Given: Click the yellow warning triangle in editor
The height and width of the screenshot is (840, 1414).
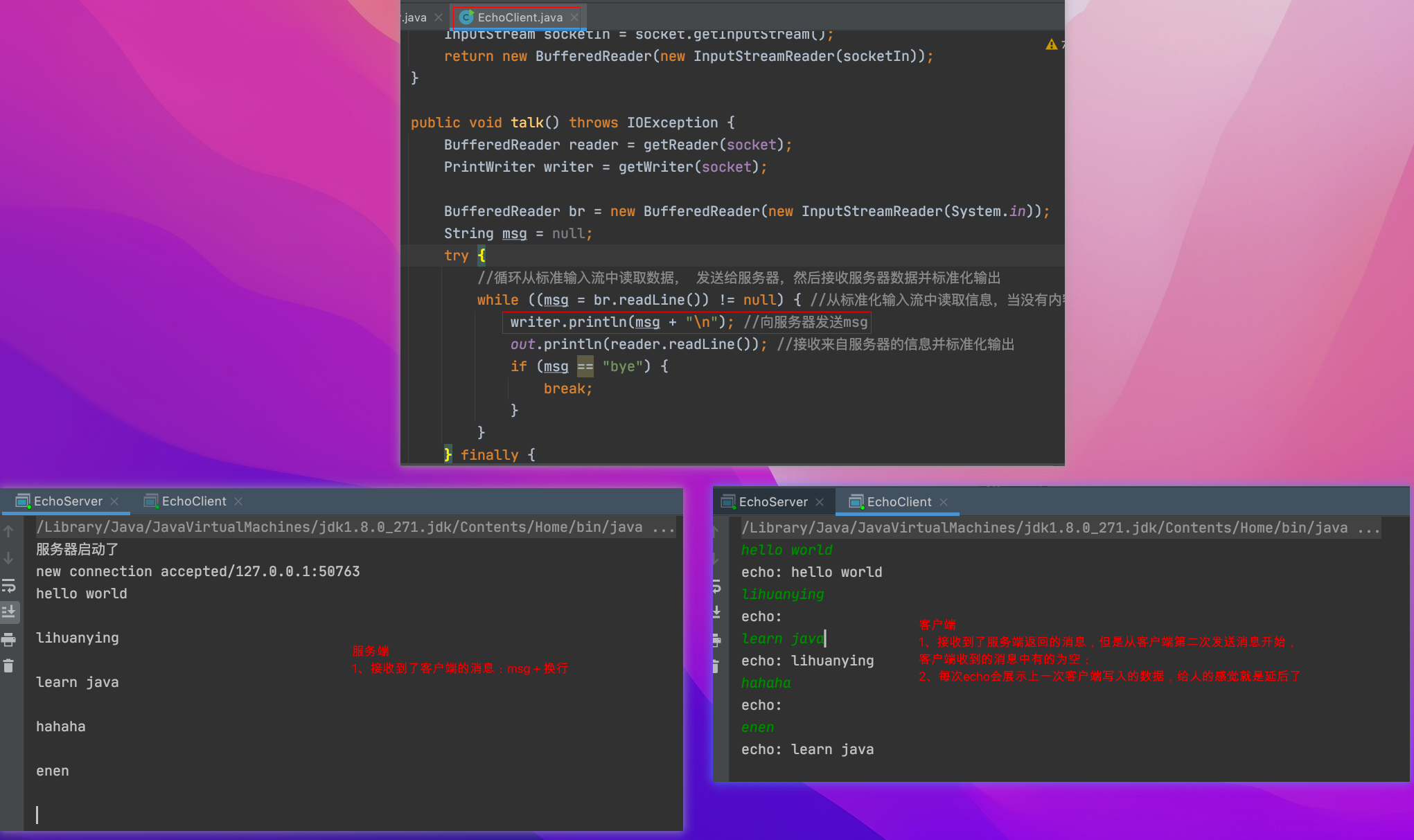Looking at the screenshot, I should [x=1051, y=44].
